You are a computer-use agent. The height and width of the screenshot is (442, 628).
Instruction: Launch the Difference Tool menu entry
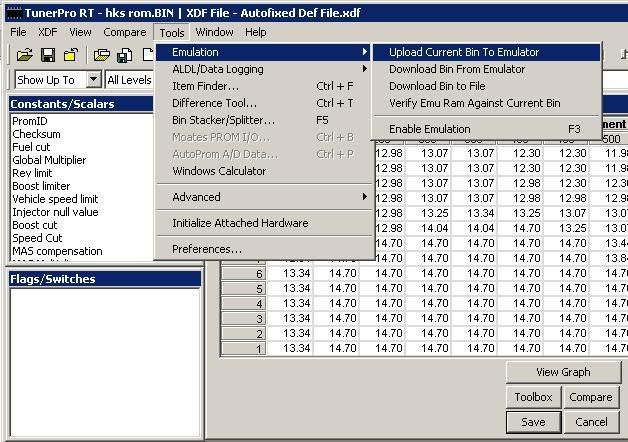coord(264,103)
